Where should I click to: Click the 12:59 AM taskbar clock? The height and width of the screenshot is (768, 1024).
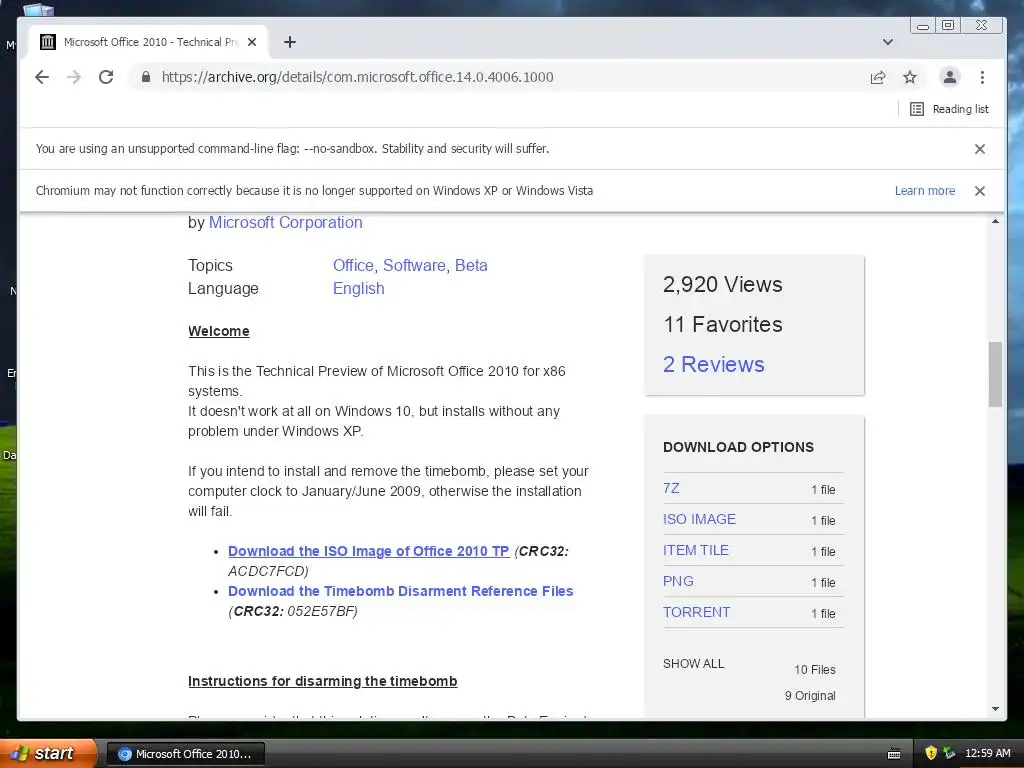click(987, 753)
